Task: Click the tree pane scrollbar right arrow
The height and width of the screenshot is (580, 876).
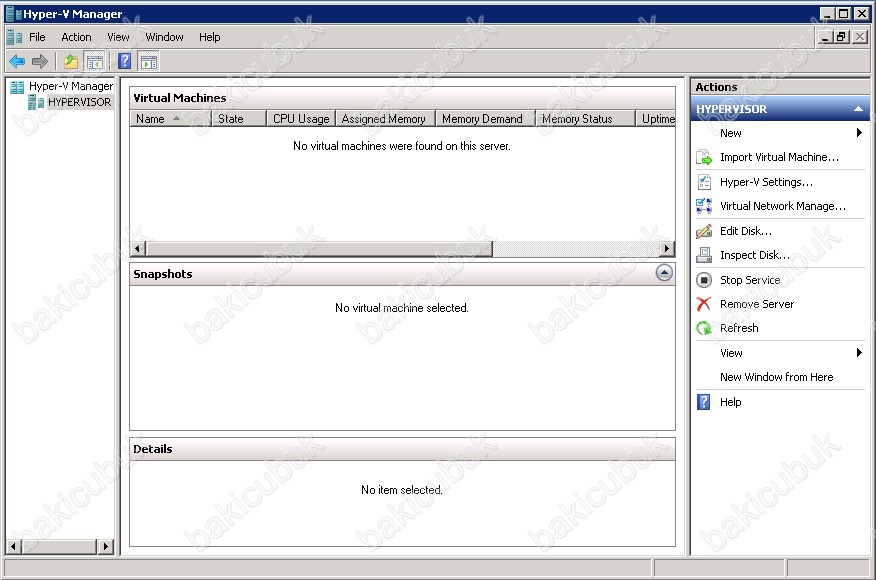Action: [x=106, y=546]
